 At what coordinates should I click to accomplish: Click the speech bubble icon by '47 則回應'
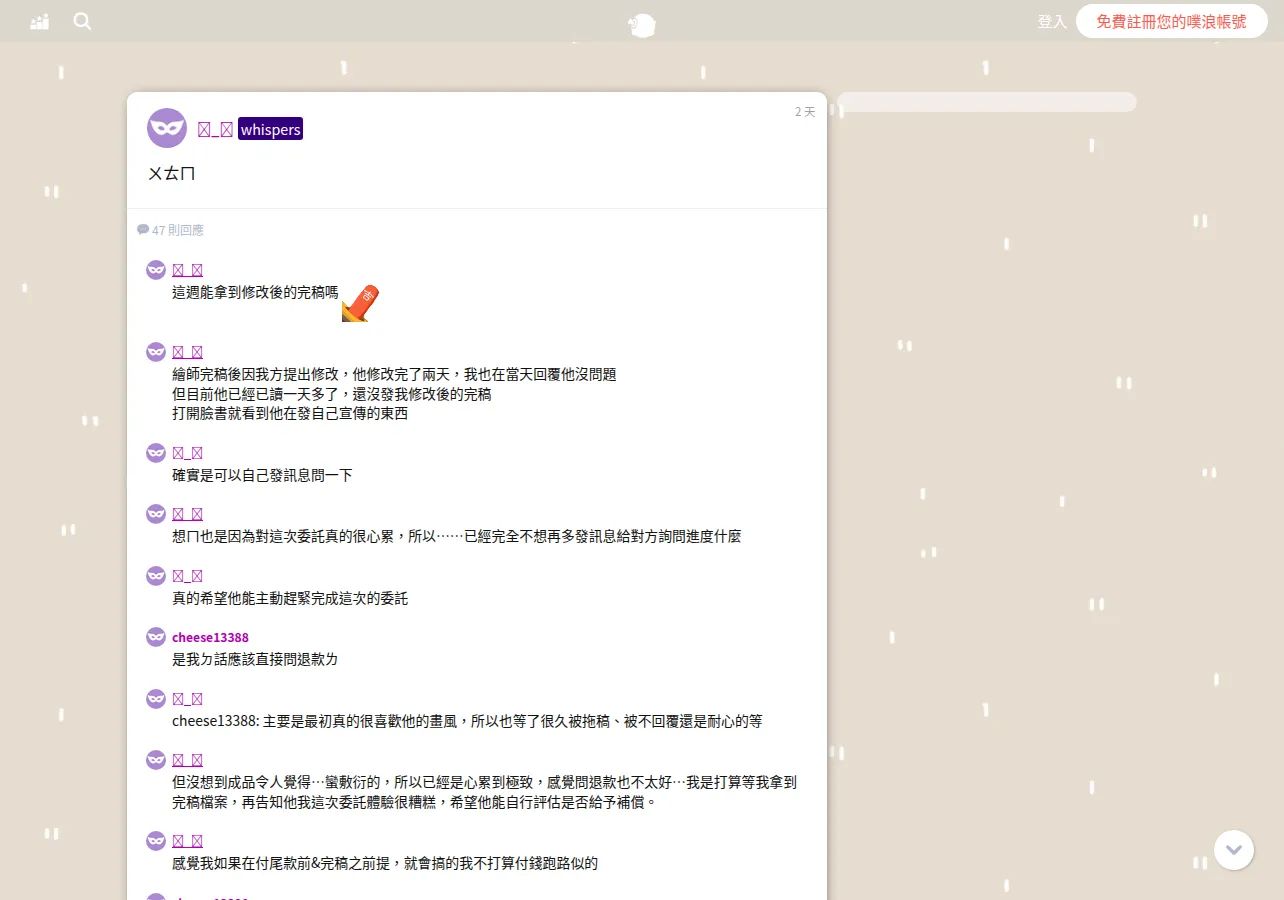[143, 230]
